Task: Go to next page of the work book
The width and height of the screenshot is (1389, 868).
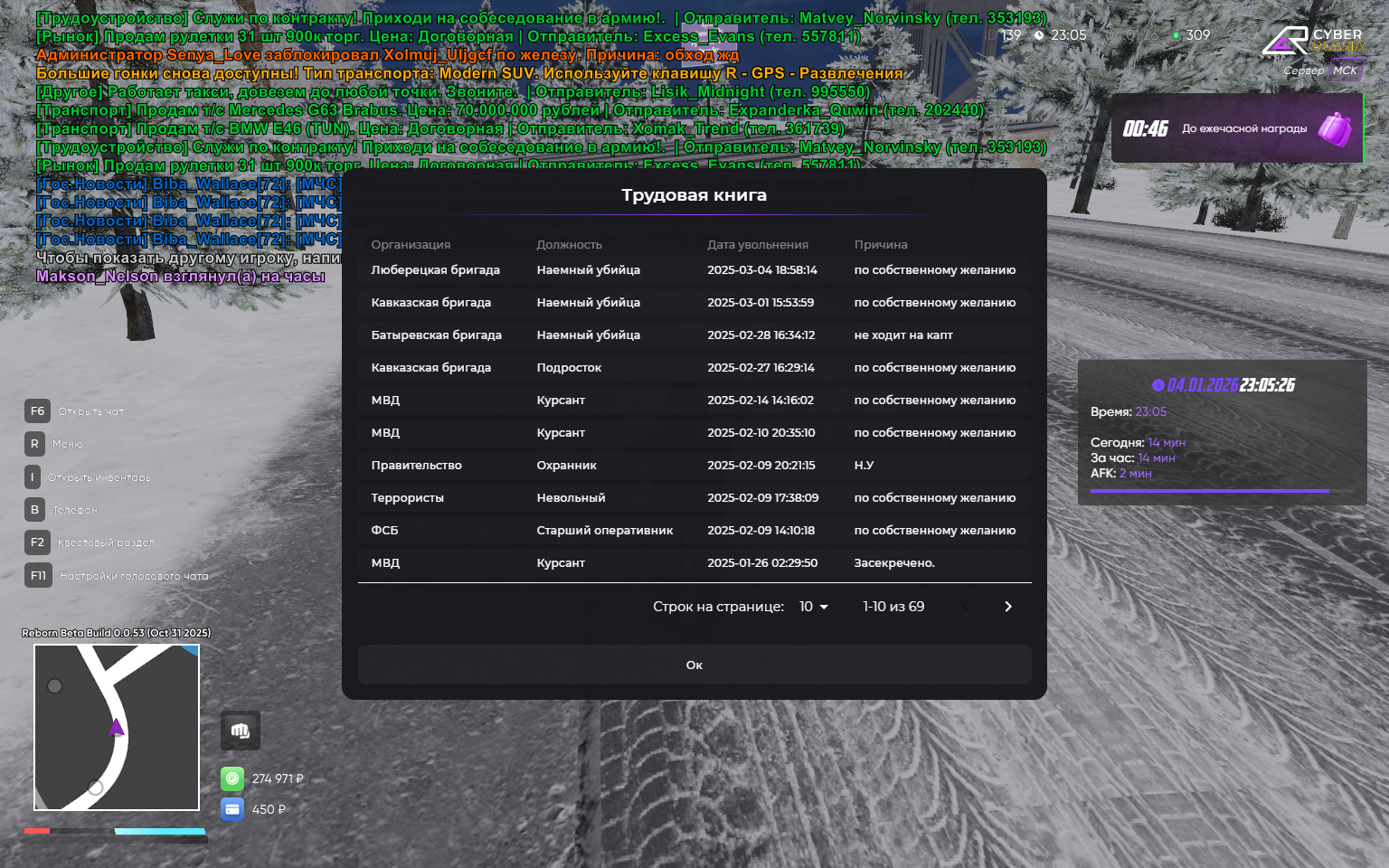Action: (x=1008, y=607)
